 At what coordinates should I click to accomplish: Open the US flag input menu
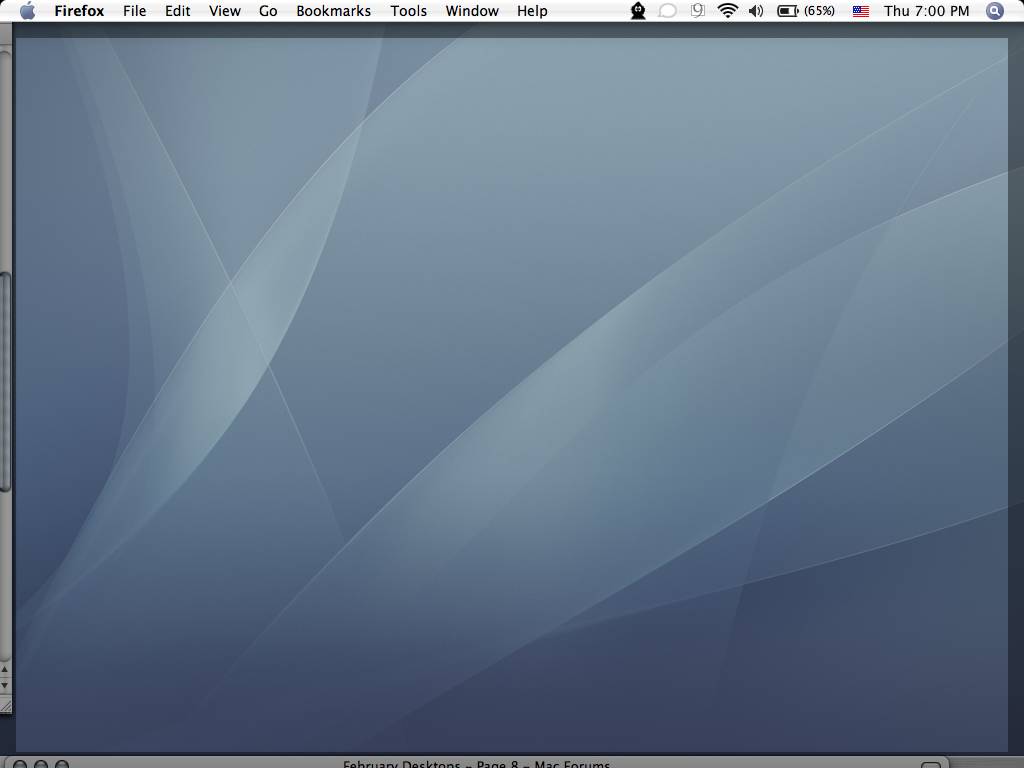coord(861,11)
